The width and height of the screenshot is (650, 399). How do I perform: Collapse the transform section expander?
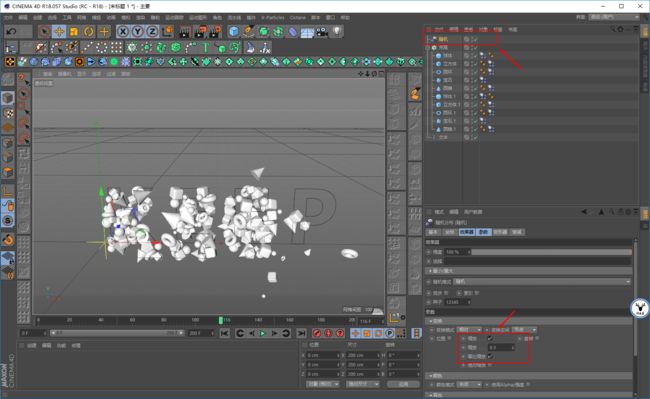click(431, 321)
